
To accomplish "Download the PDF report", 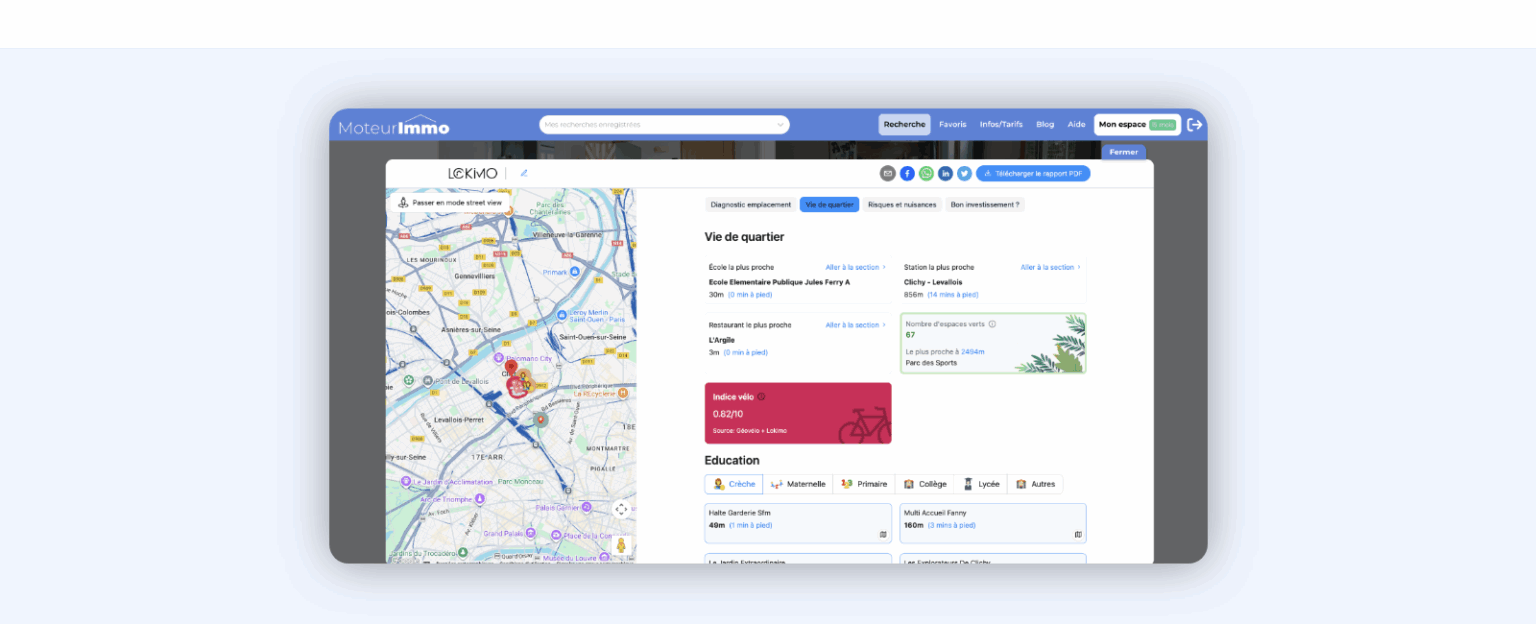I will coord(1033,173).
